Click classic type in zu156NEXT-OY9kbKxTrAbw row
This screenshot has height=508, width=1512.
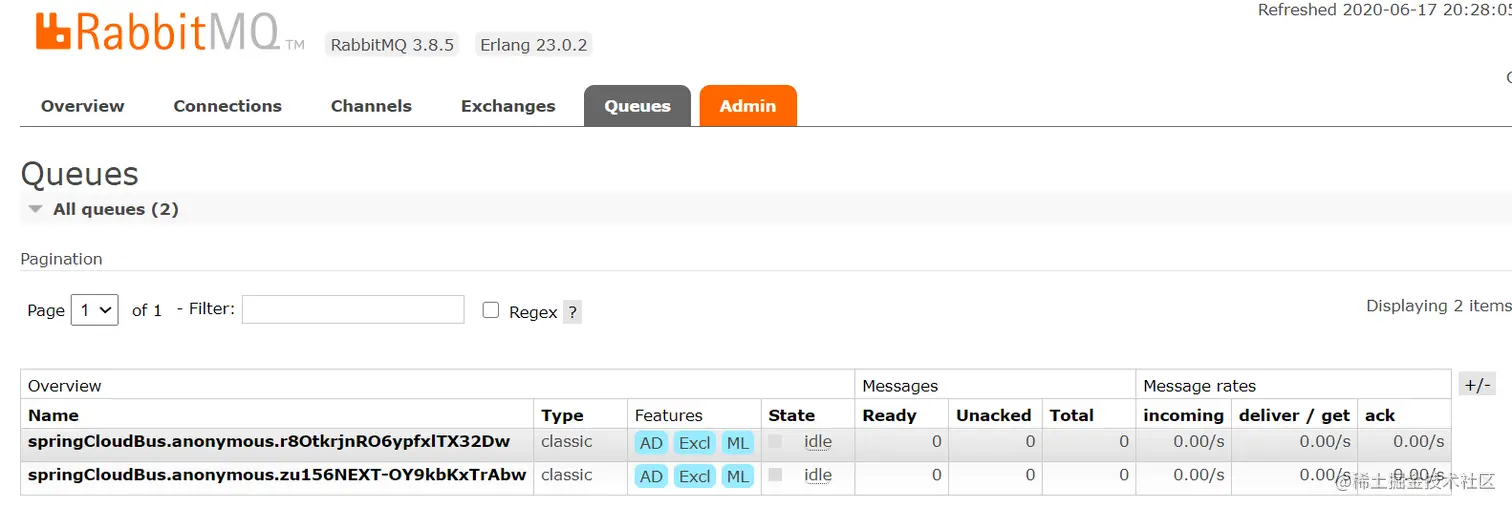(567, 476)
